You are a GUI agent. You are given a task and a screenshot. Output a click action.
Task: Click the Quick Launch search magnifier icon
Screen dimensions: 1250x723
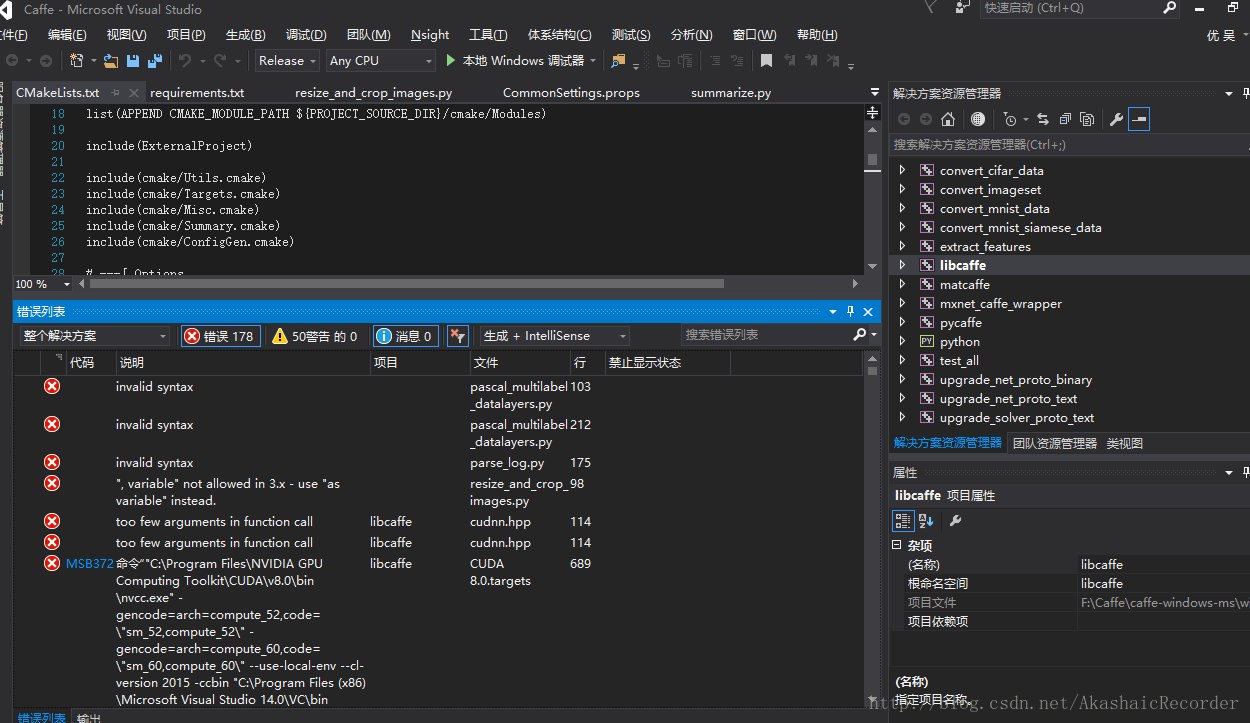tap(1169, 8)
